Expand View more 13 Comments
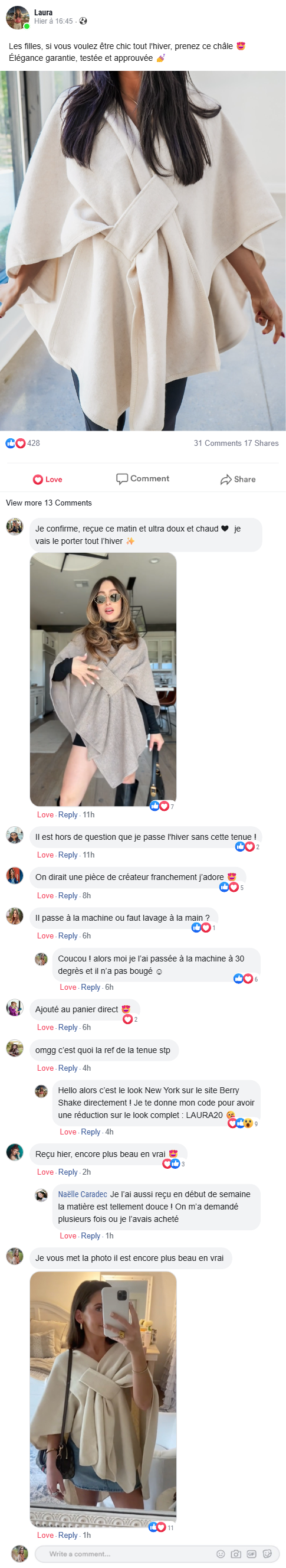This screenshot has width=286, height=1568. pos(48,503)
